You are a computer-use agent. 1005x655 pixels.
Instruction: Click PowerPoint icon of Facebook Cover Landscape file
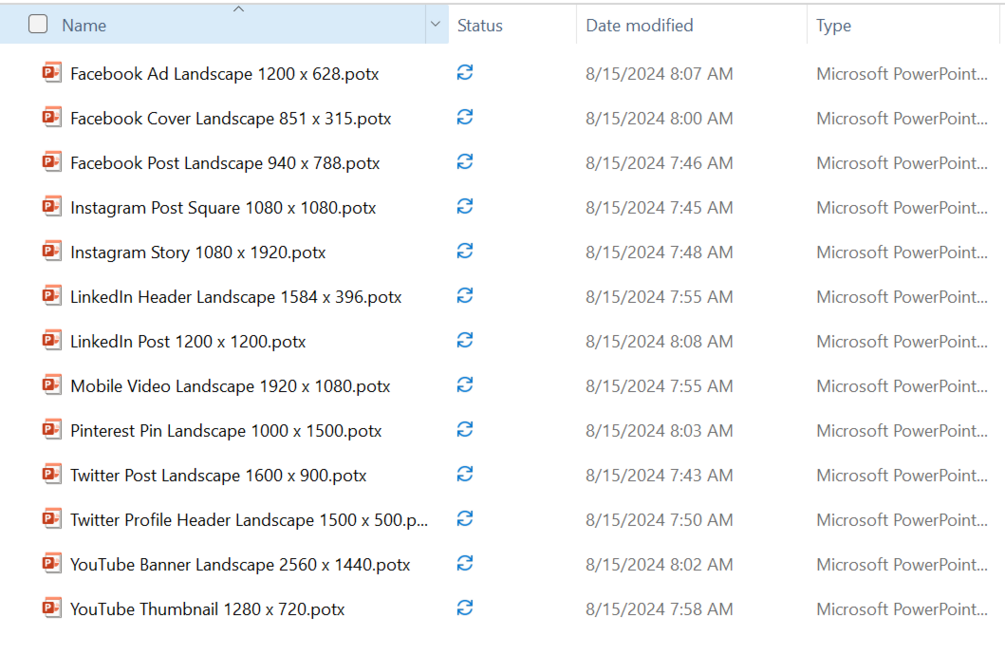pyautogui.click(x=52, y=118)
